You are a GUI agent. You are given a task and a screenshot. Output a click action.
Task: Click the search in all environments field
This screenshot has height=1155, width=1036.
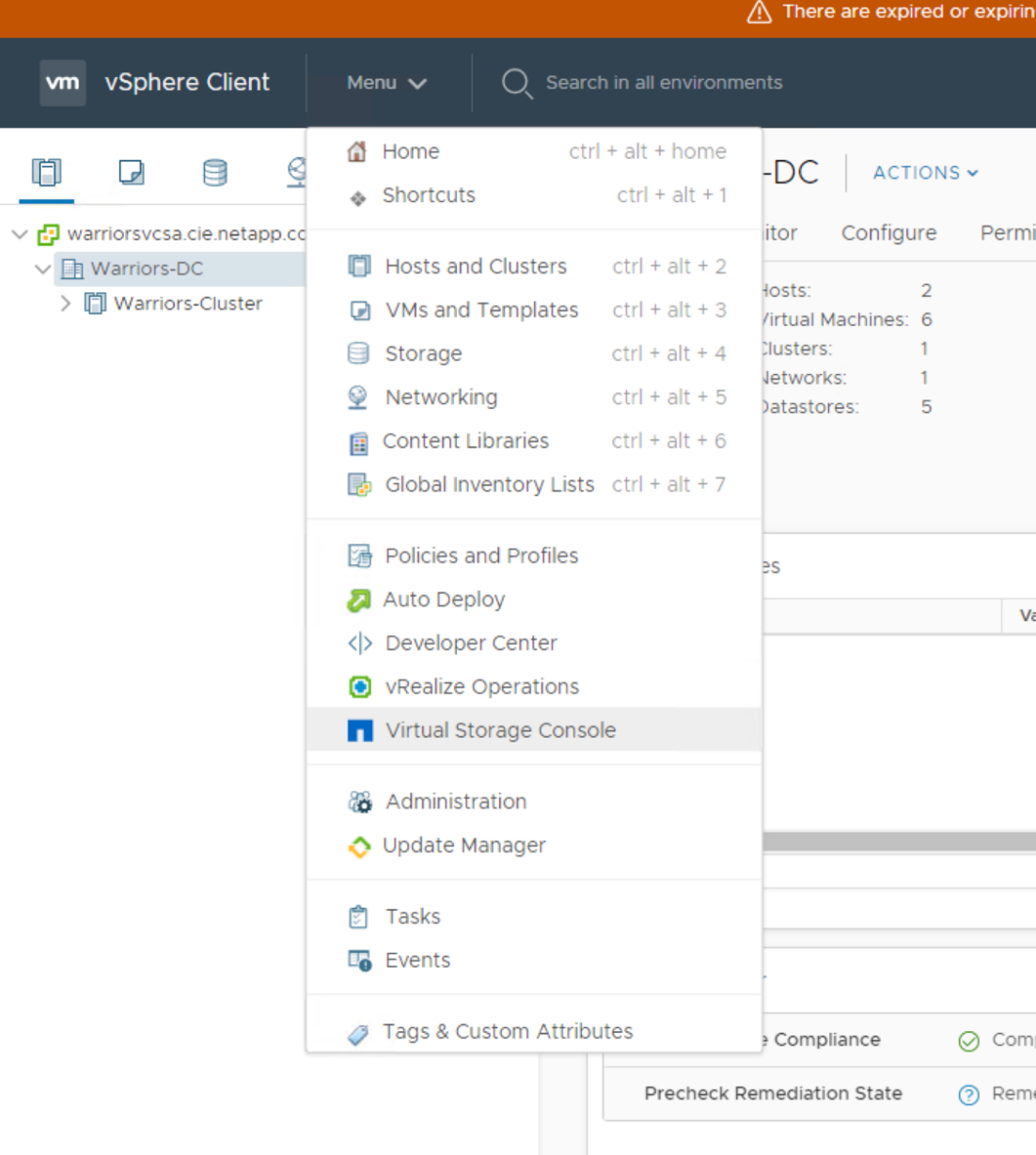(664, 83)
